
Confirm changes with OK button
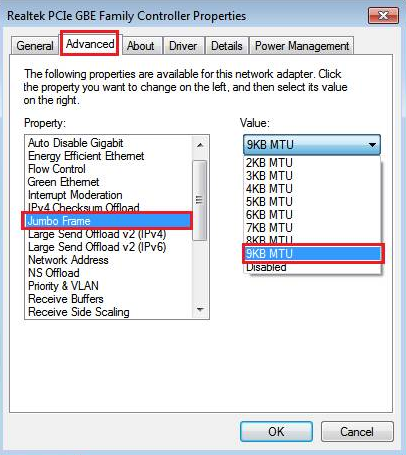coord(276,431)
